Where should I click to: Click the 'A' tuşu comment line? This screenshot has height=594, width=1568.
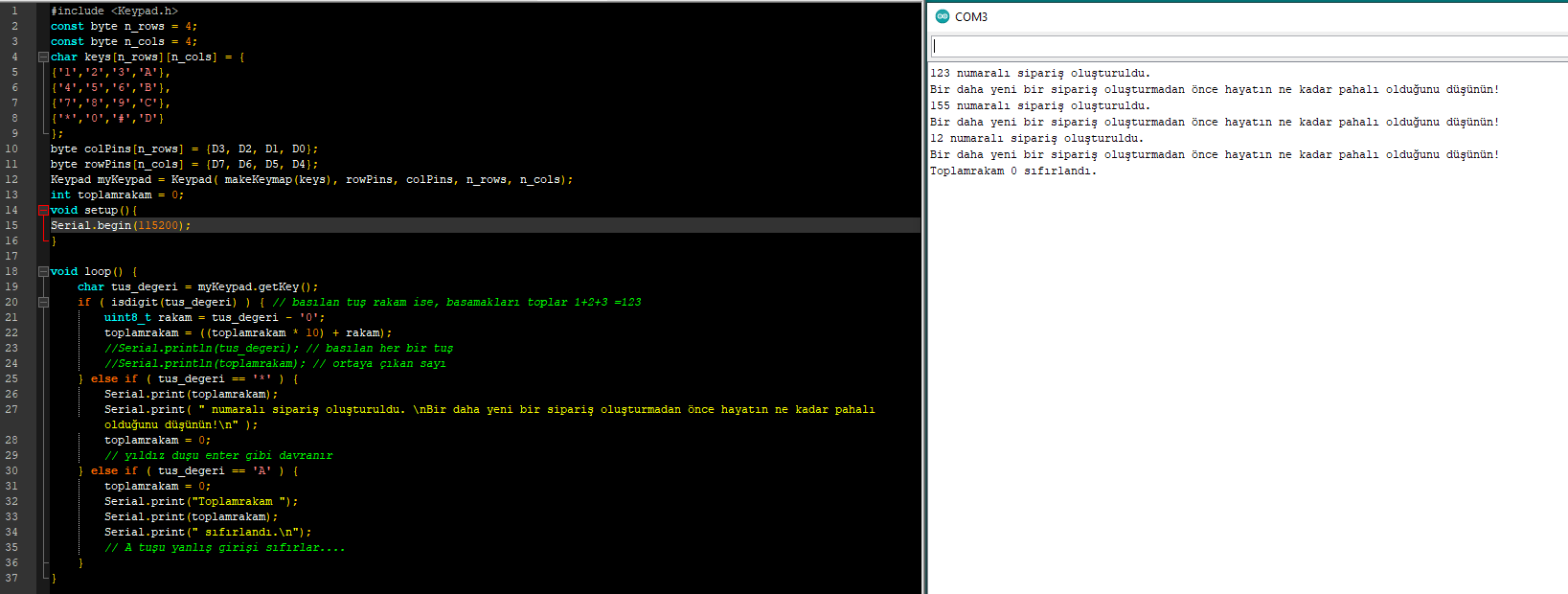click(x=224, y=548)
